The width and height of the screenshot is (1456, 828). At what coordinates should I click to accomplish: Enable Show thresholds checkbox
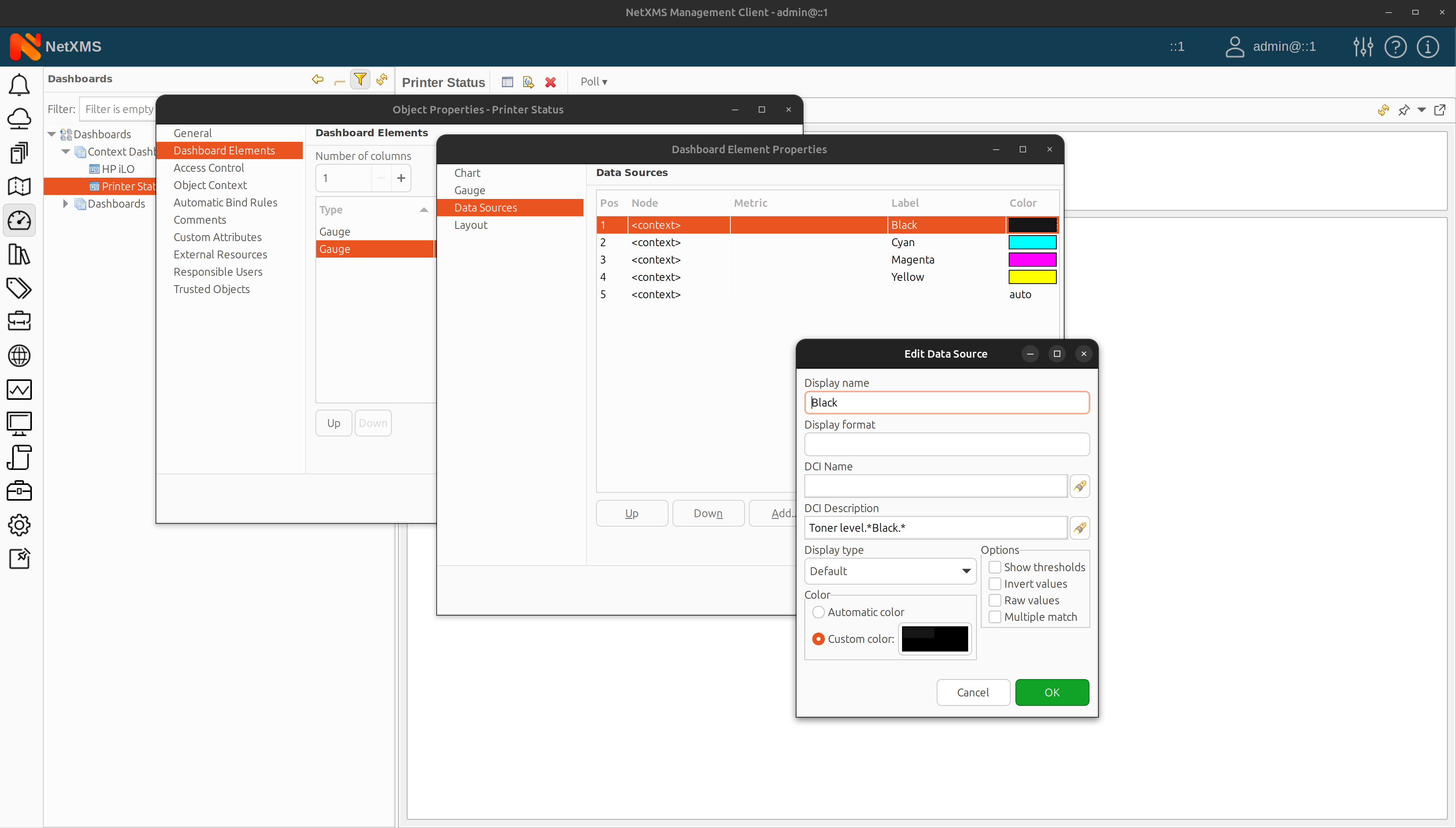[994, 567]
